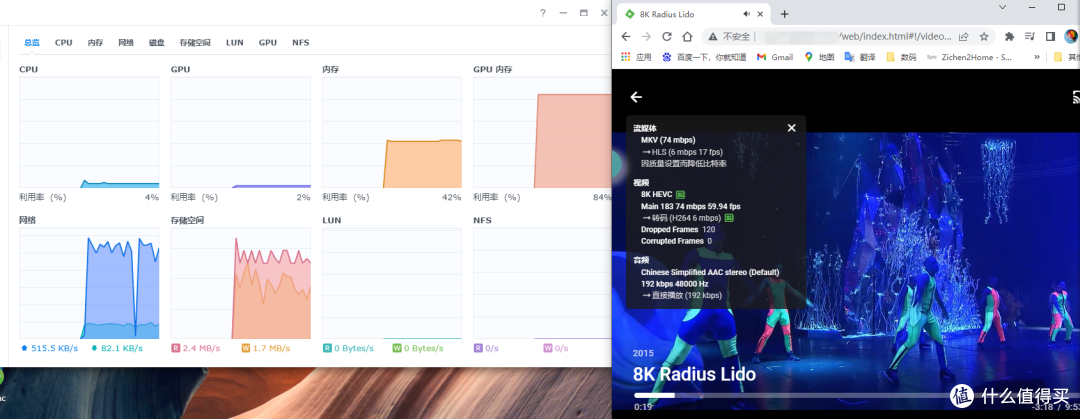Open the 网络 network tab
Screen dimensions: 1080x419
pos(126,43)
